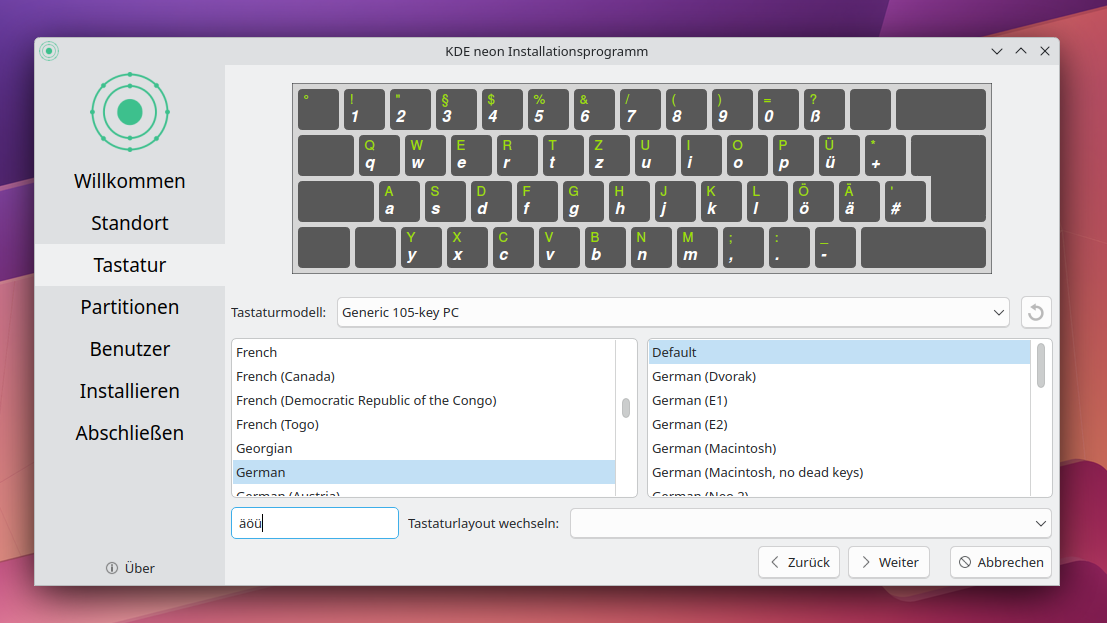
Task: Click the M key on keyboard preview
Action: 698,247
